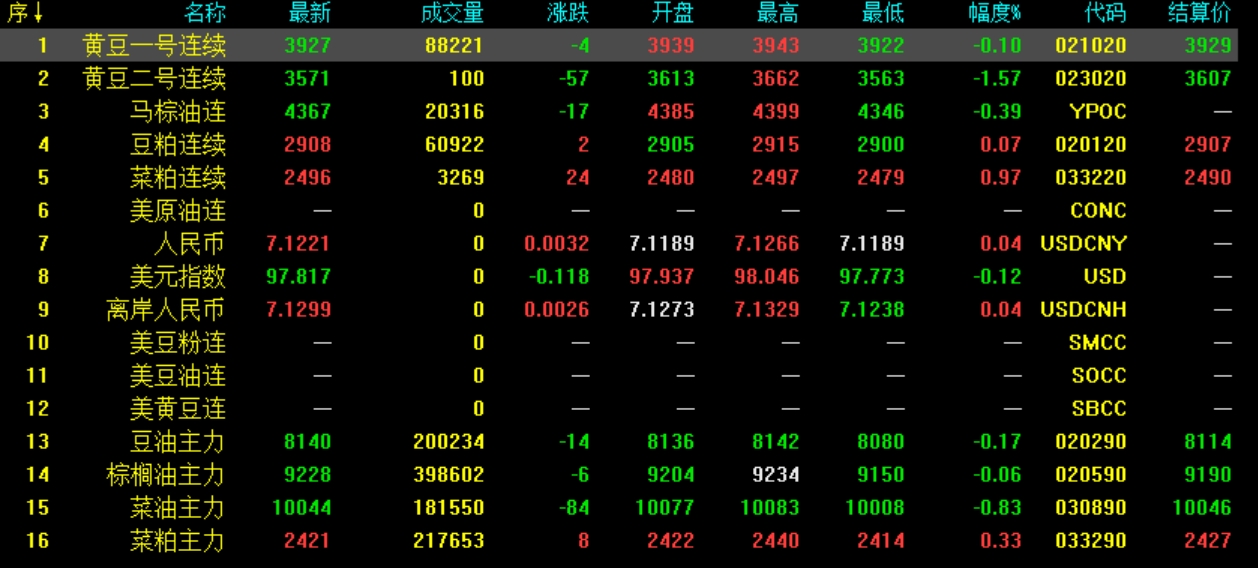Open the 棕榈油主力 contract name
This screenshot has height=568, width=1258.
click(x=166, y=475)
